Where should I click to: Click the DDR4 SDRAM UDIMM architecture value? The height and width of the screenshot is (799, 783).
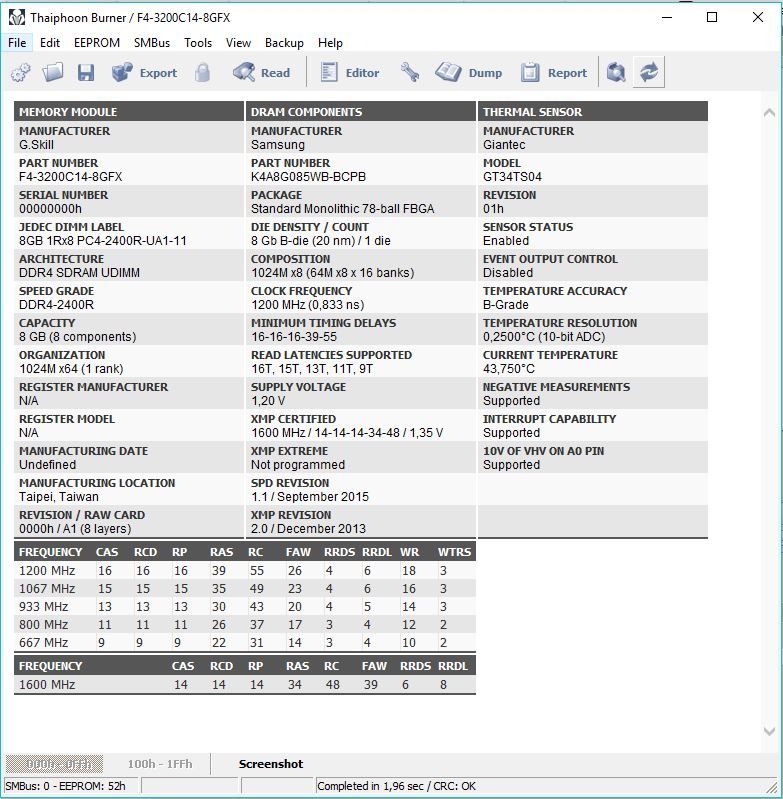point(79,273)
